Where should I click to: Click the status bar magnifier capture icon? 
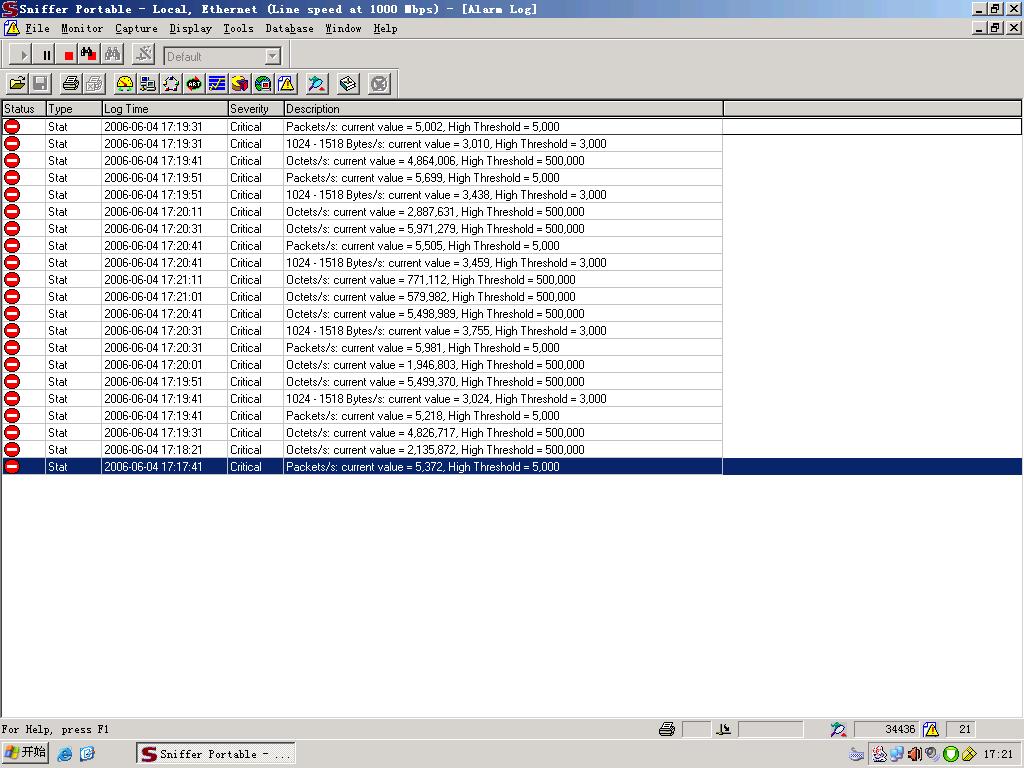838,729
